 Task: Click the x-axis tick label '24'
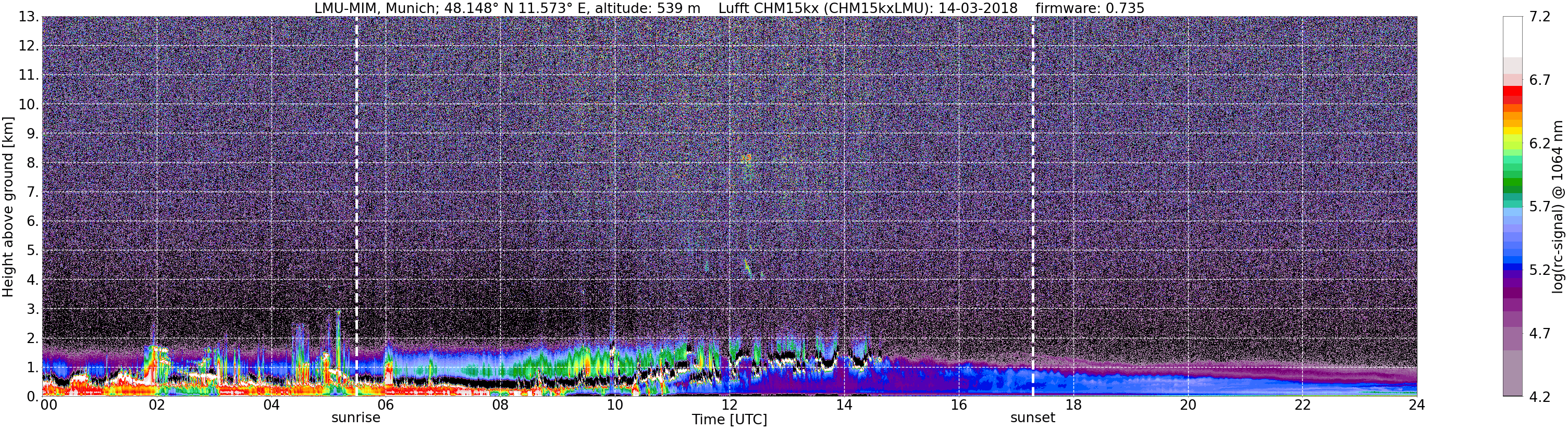point(1416,405)
